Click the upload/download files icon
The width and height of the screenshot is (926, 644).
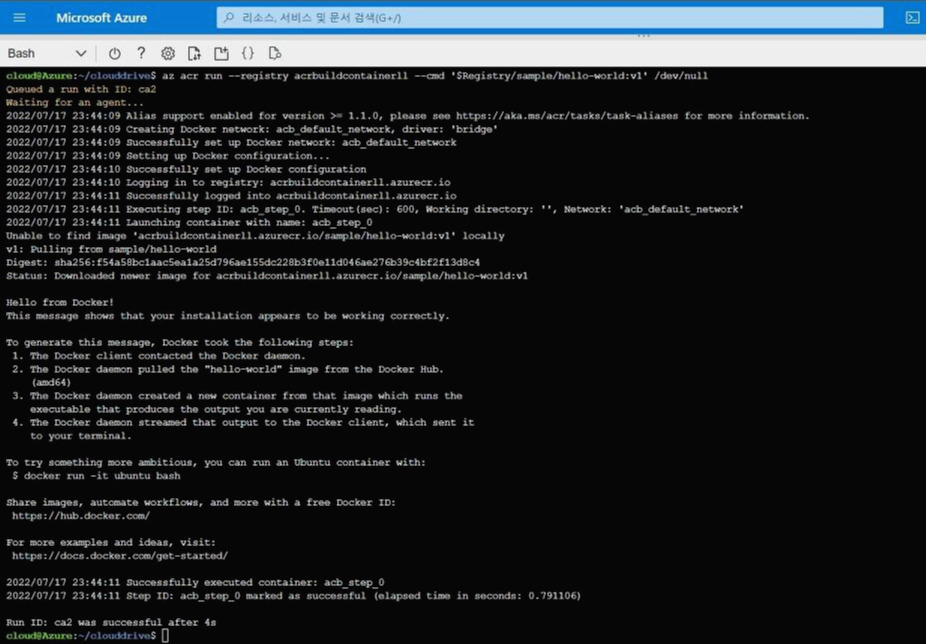(x=194, y=53)
